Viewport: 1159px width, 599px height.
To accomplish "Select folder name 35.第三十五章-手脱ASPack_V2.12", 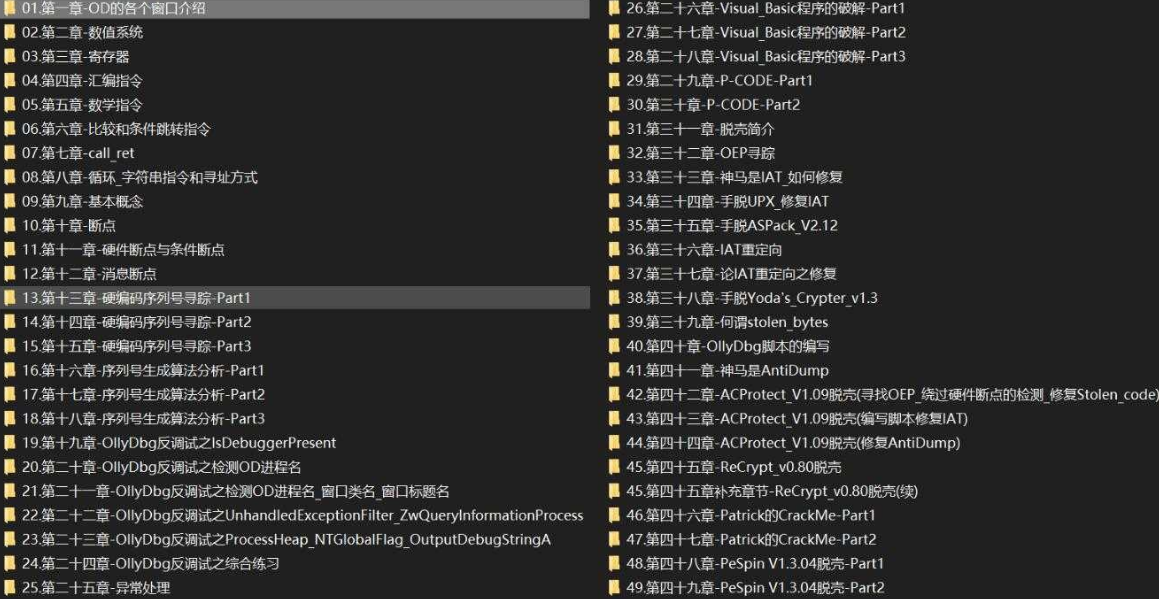I will [732, 226].
